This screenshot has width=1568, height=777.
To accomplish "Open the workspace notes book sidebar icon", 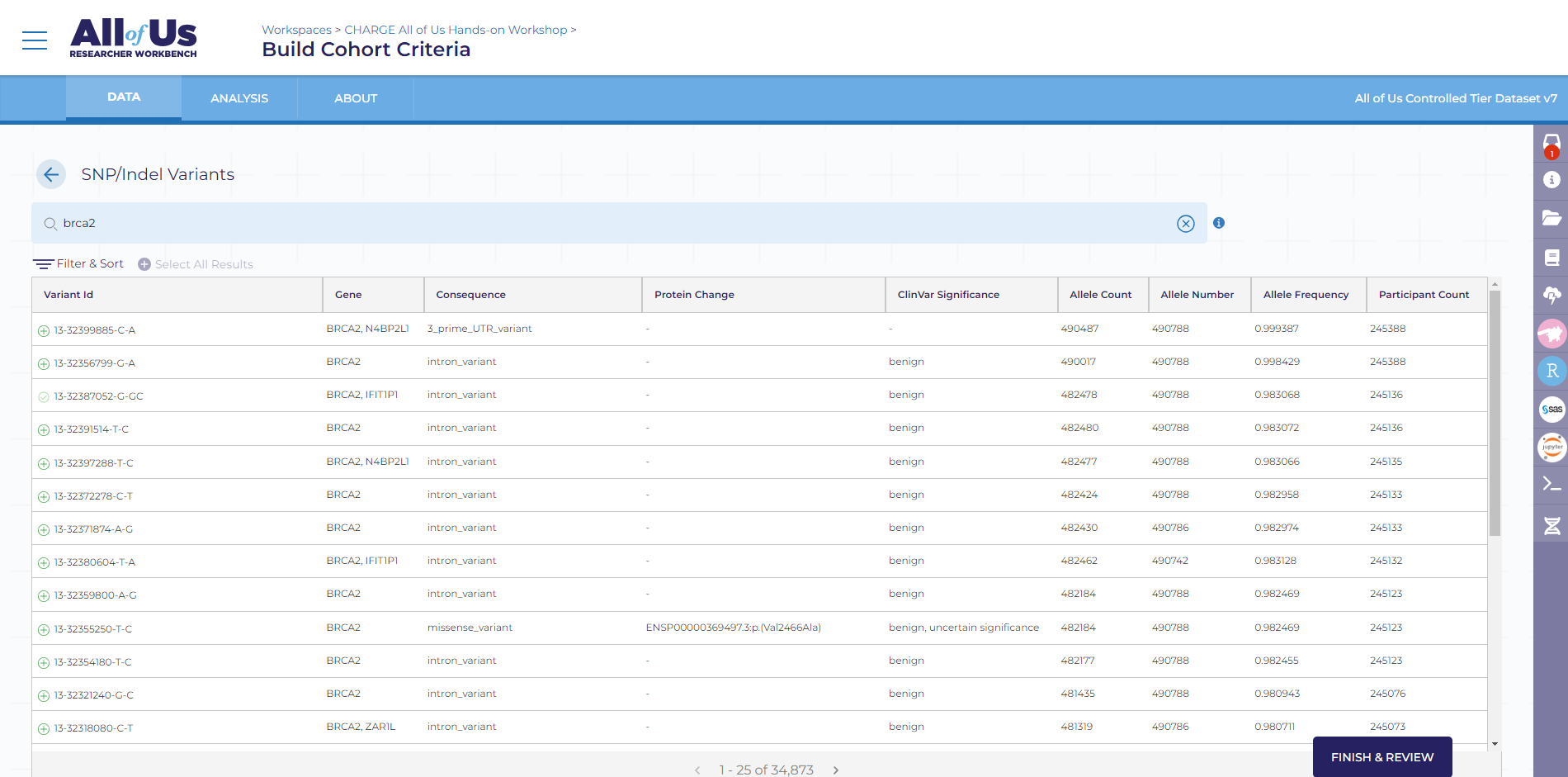I will [x=1551, y=258].
